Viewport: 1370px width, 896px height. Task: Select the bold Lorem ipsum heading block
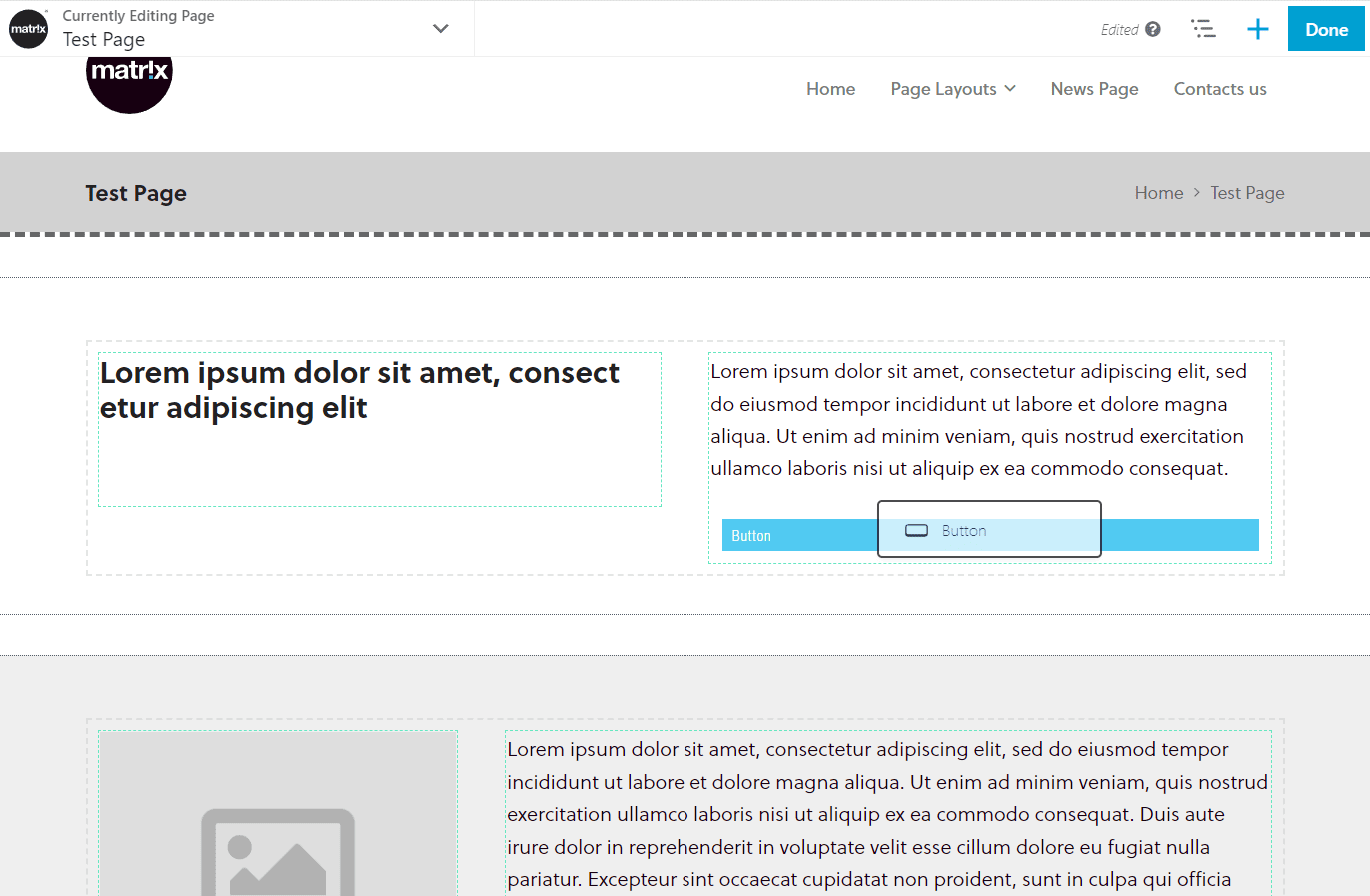[x=380, y=430]
